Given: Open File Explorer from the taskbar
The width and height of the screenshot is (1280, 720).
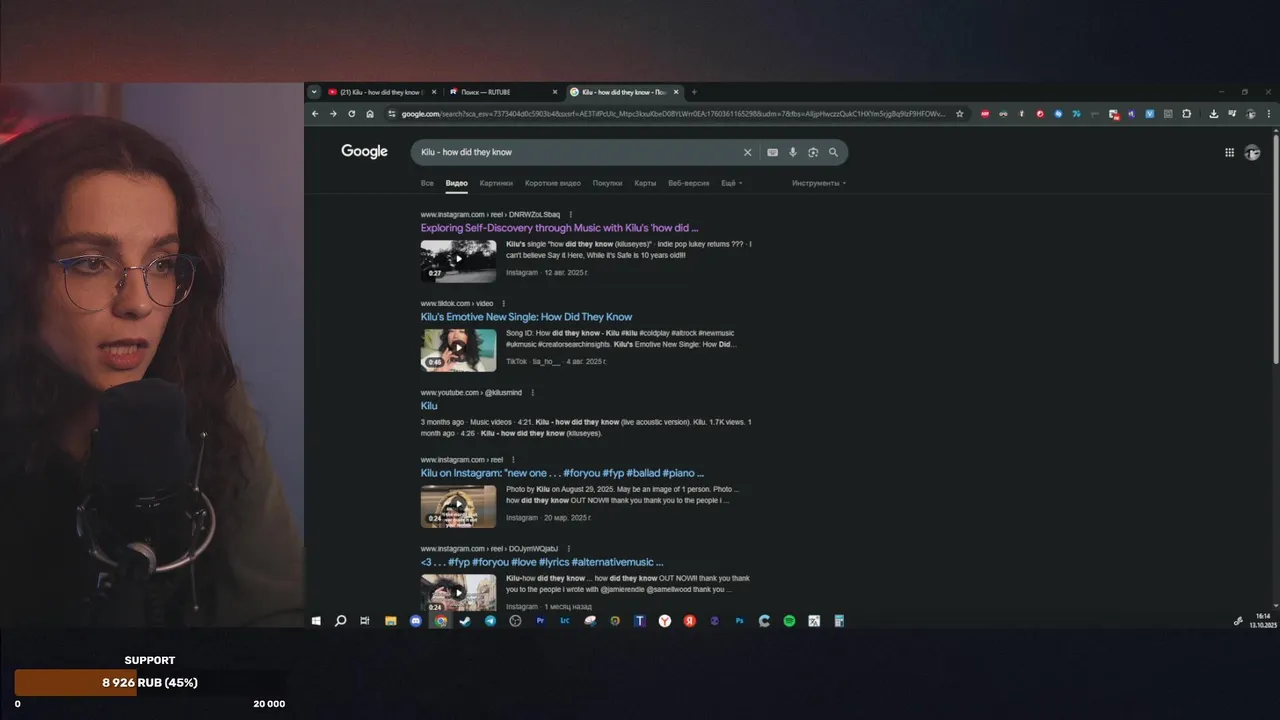Looking at the screenshot, I should click(390, 621).
